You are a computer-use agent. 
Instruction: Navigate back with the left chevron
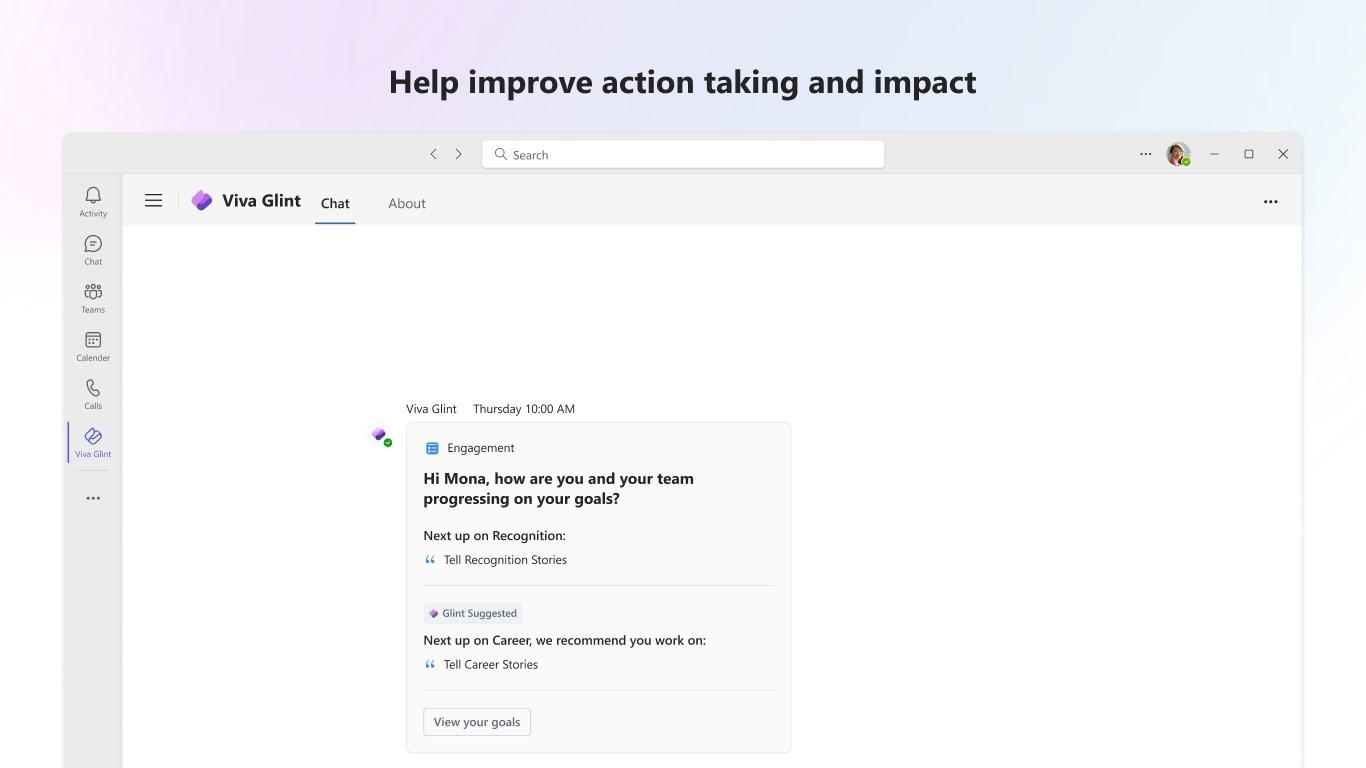click(x=433, y=154)
